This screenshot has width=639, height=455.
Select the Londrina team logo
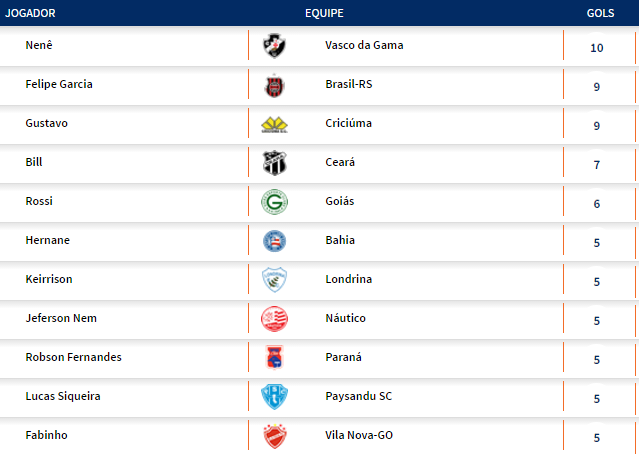point(273,280)
